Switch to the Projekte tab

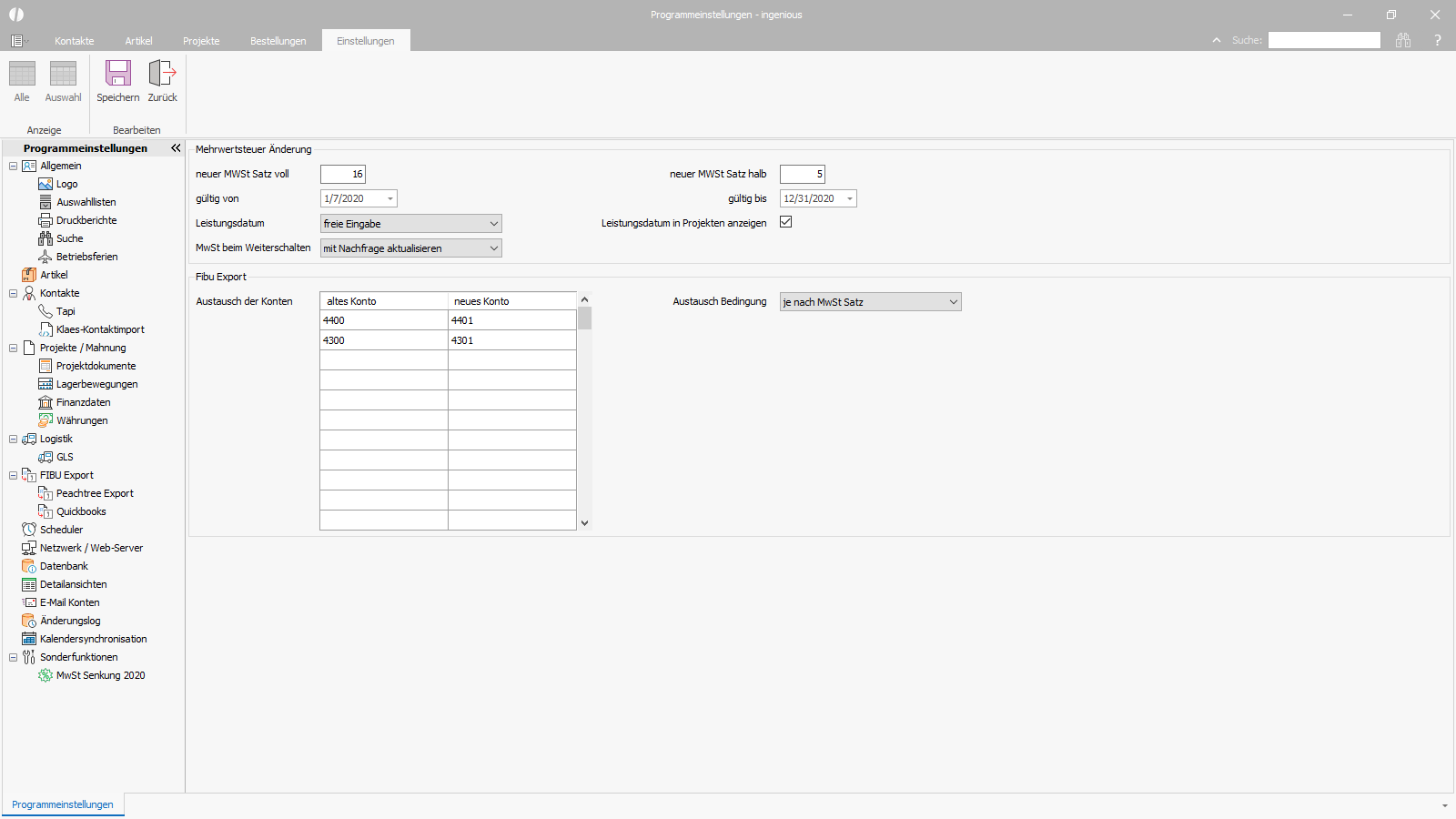tap(201, 41)
